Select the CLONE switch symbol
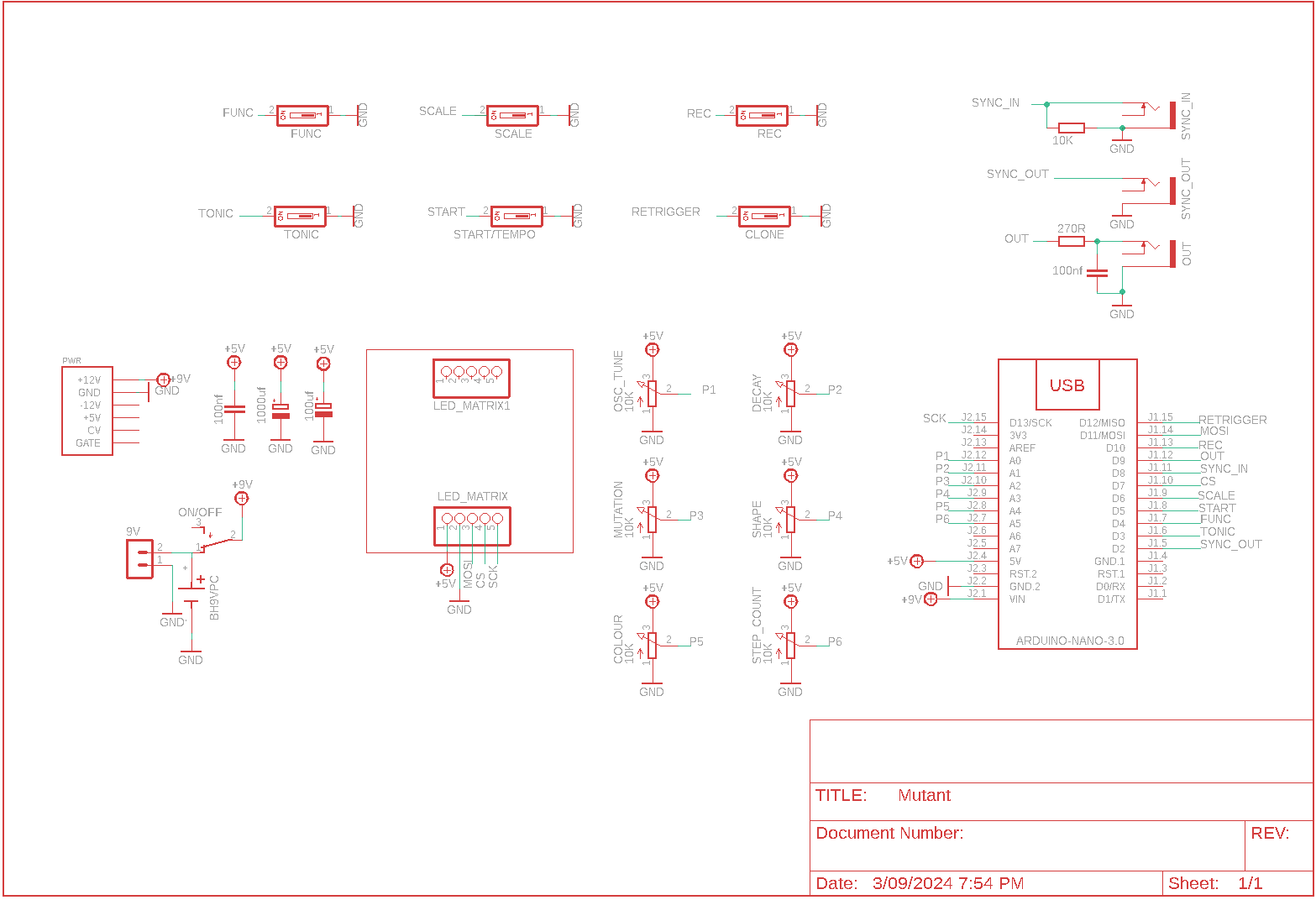This screenshot has width=1316, height=900. [764, 216]
